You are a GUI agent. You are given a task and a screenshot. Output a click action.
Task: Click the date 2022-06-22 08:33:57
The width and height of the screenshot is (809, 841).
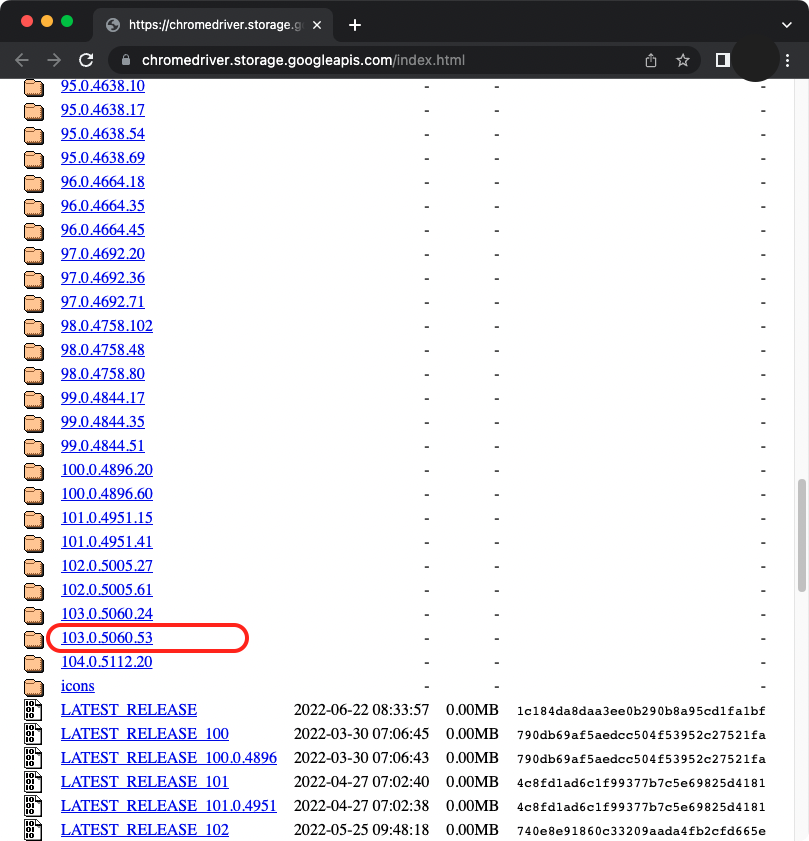click(x=361, y=710)
